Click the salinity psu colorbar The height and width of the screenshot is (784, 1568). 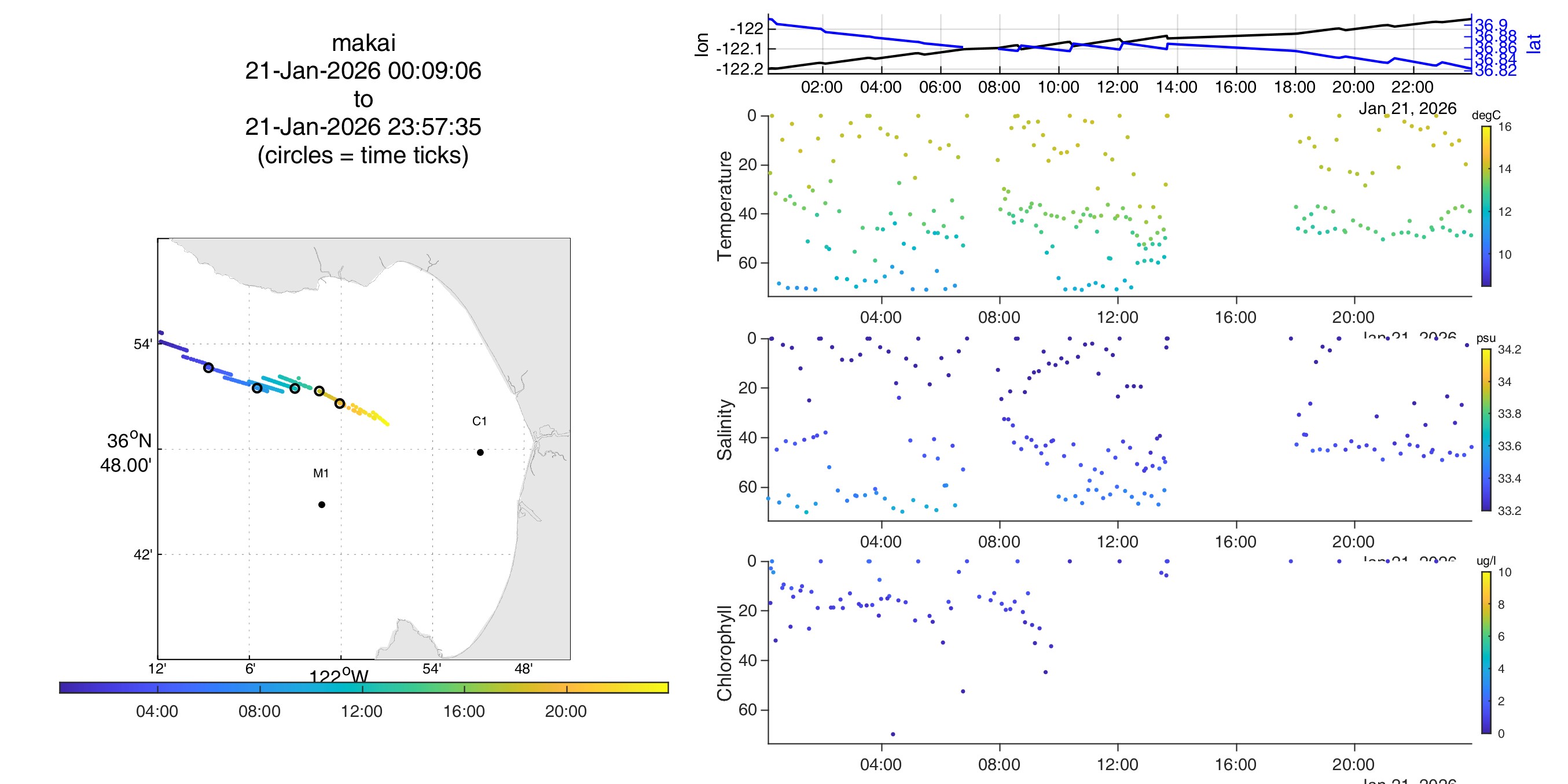pos(1486,430)
